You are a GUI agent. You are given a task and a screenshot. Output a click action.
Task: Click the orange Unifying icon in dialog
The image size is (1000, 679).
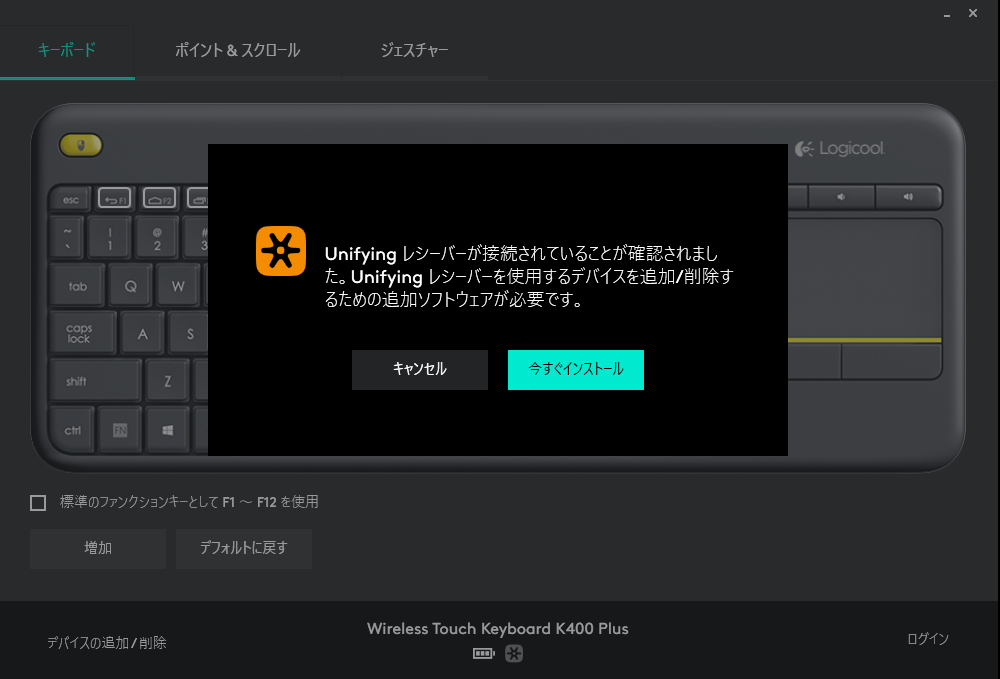pos(281,251)
